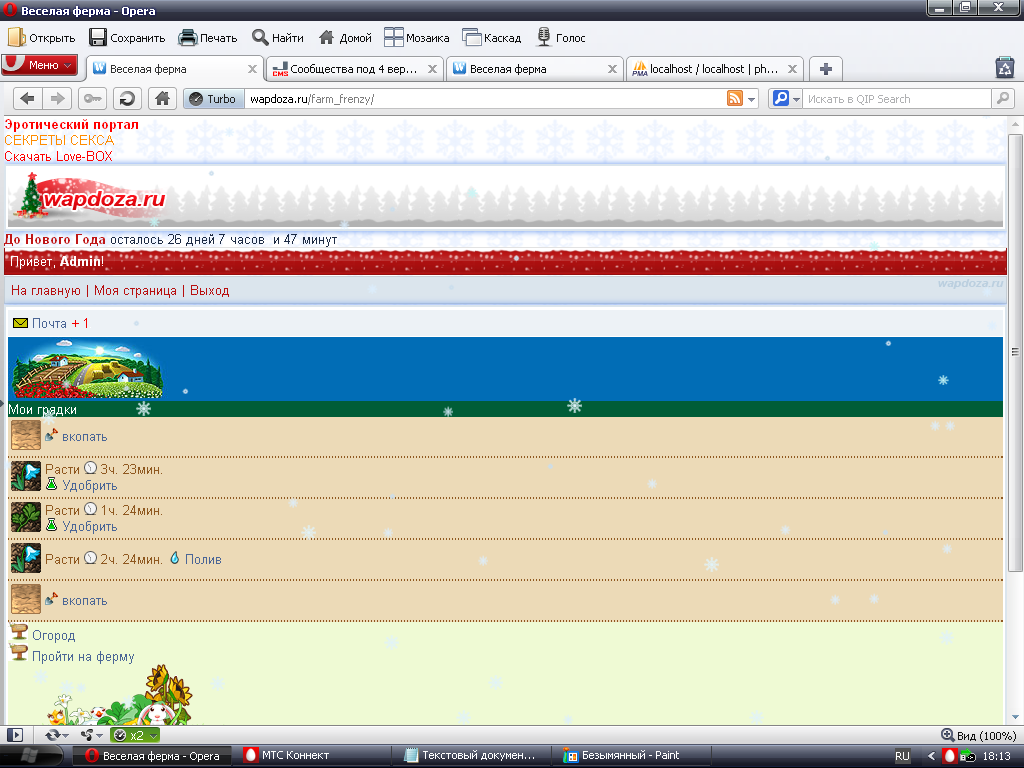
Task: Click the green herb plant icon at 1ч. 24мин.
Action: pyautogui.click(x=26, y=518)
